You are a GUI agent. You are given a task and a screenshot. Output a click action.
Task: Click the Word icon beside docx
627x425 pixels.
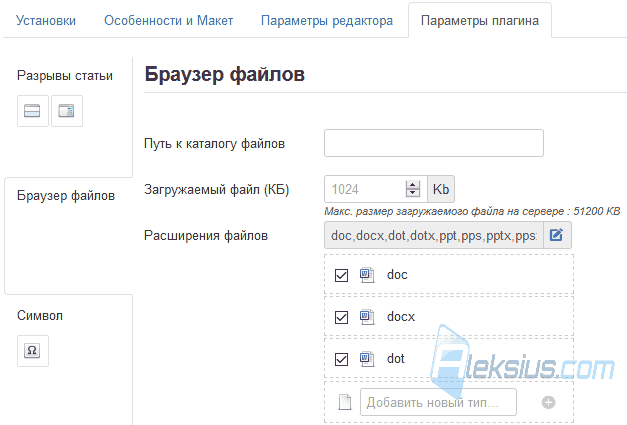coord(367,317)
